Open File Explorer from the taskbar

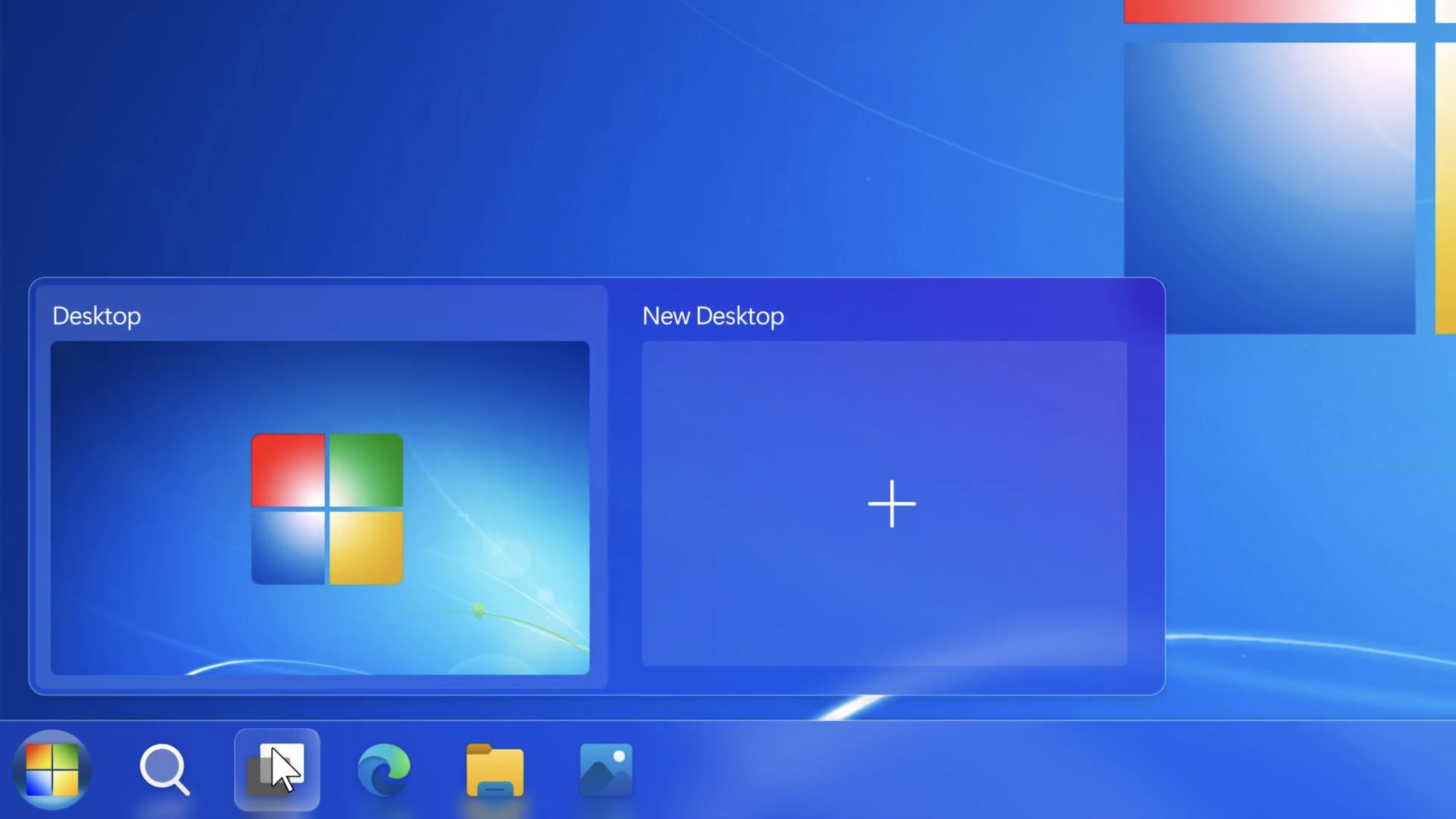tap(495, 770)
